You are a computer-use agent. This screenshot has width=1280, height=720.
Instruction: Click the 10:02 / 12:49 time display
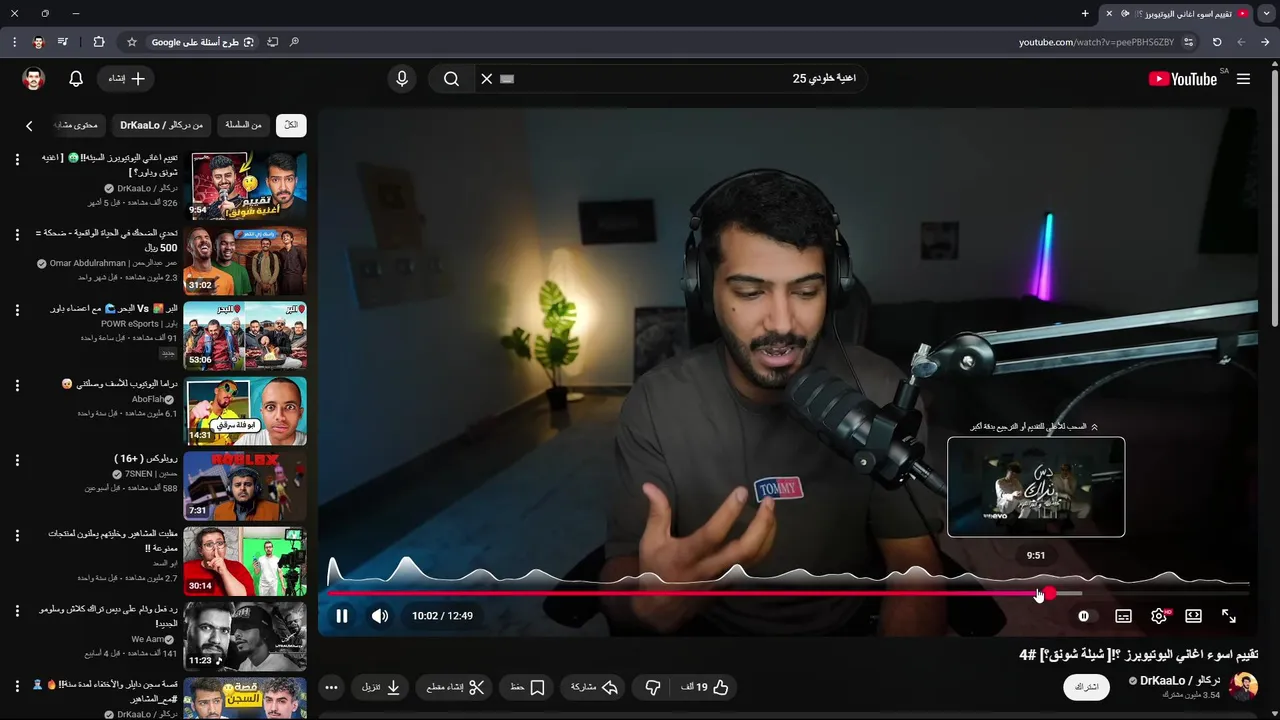tap(442, 616)
